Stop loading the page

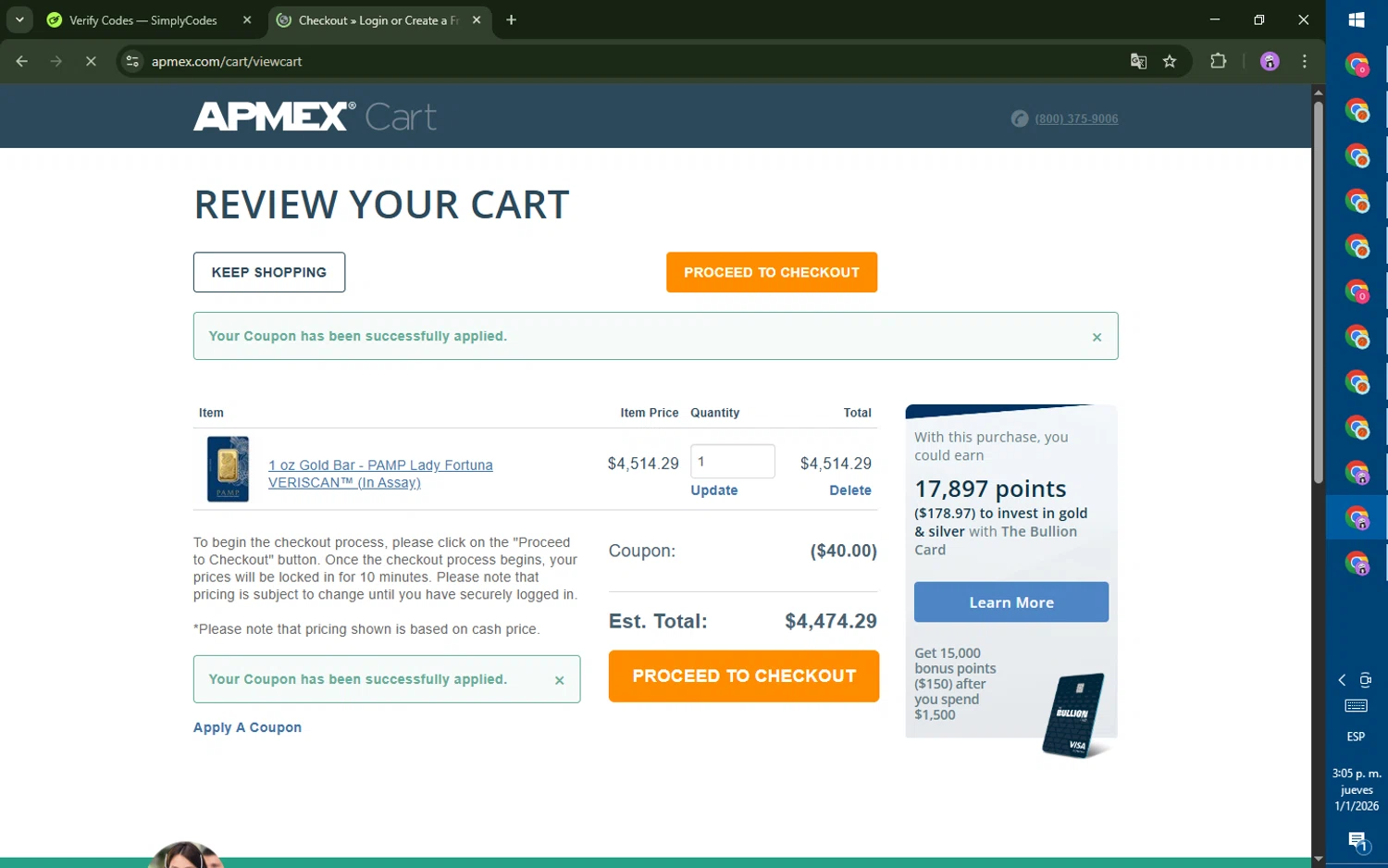tap(91, 61)
